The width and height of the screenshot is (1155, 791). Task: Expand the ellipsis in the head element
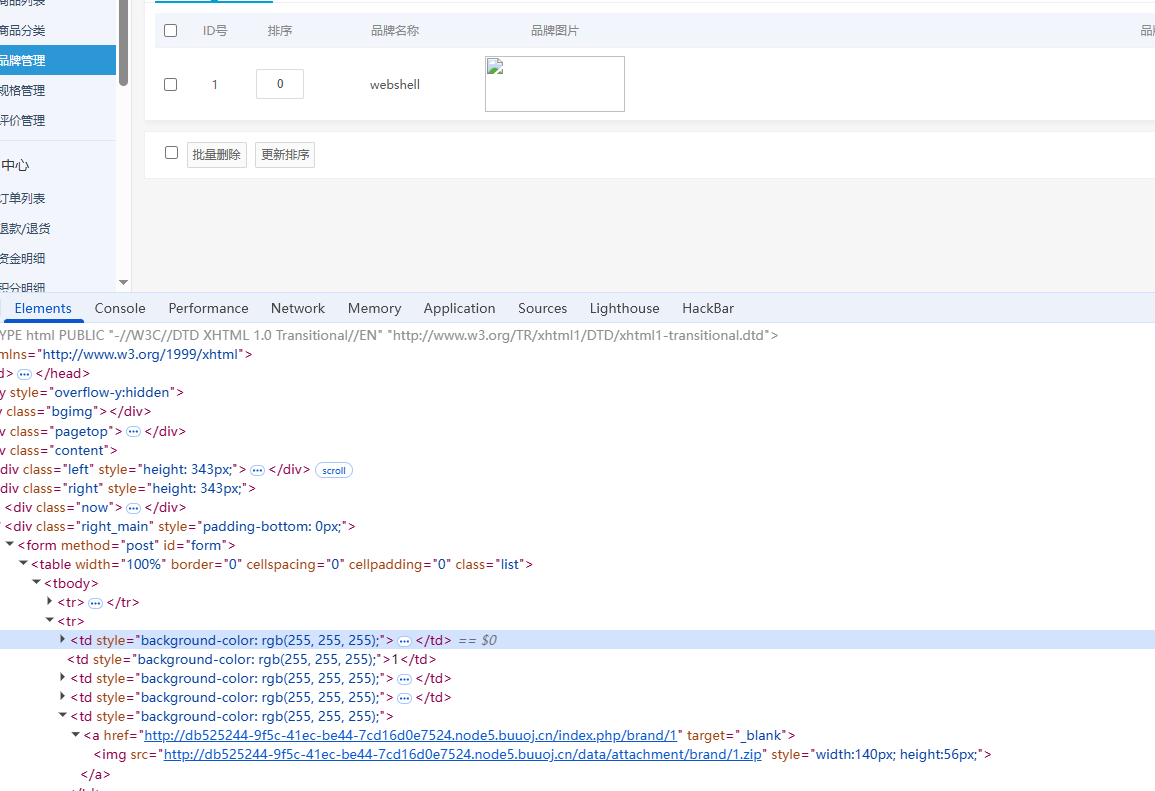point(24,374)
